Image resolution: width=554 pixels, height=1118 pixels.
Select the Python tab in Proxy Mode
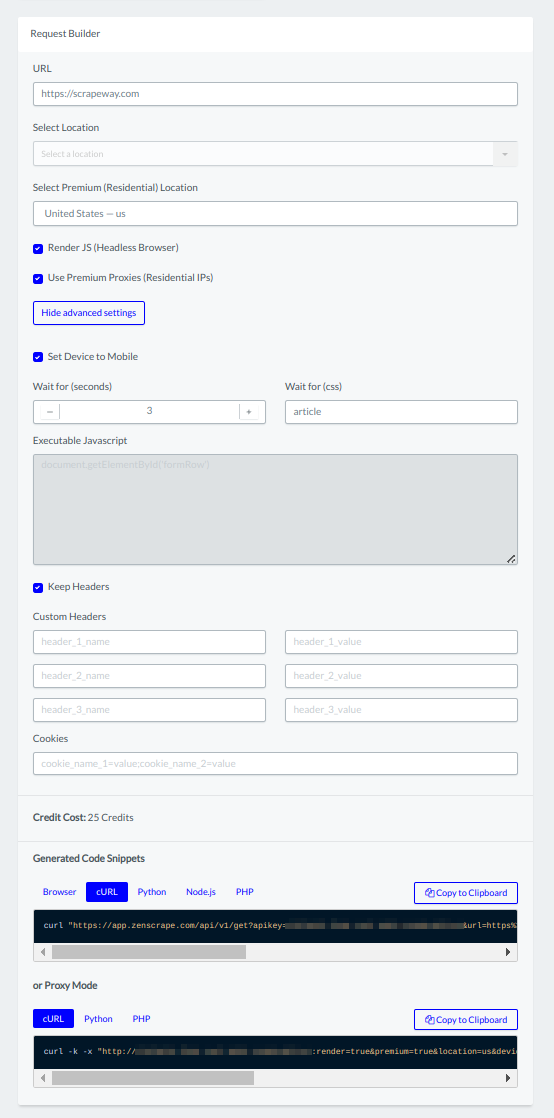(x=98, y=1019)
